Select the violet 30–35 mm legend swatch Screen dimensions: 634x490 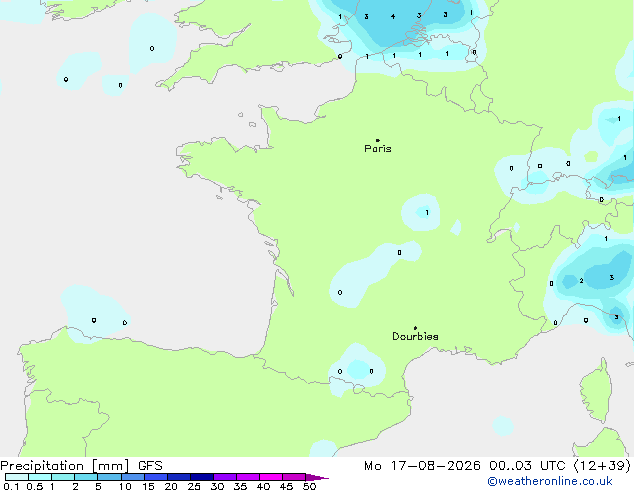tap(225, 477)
